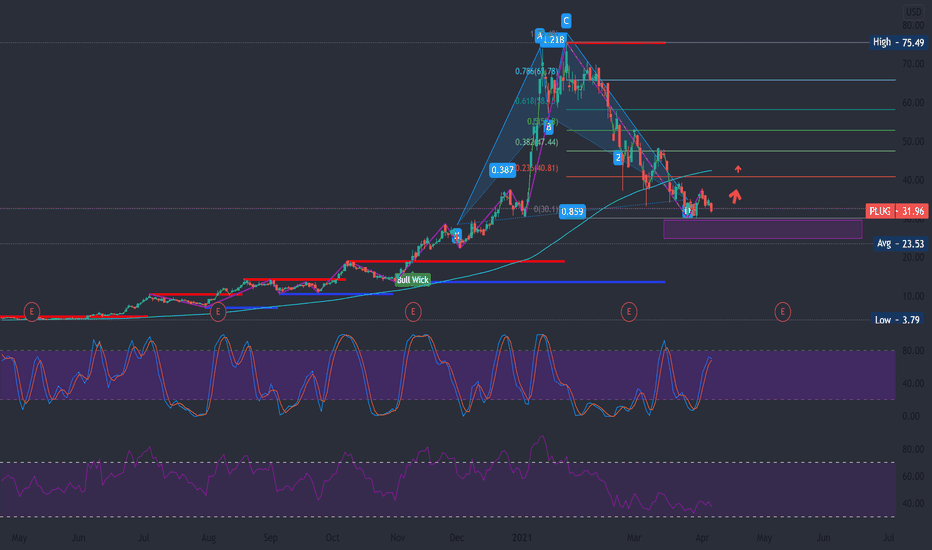
Task: Click Apr on the time axis
Action: (x=702, y=538)
